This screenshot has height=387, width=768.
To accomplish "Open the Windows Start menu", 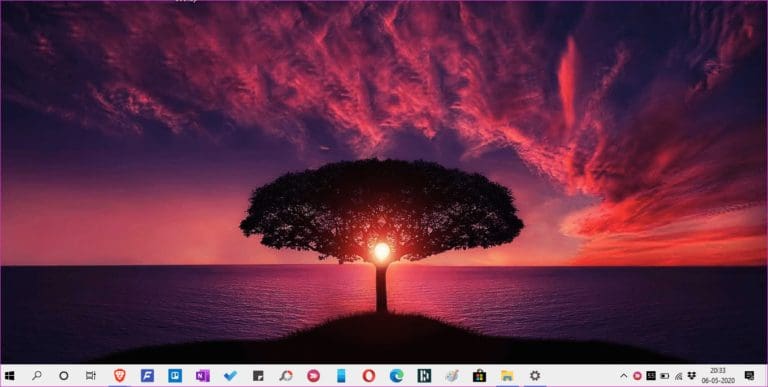I will (9, 376).
